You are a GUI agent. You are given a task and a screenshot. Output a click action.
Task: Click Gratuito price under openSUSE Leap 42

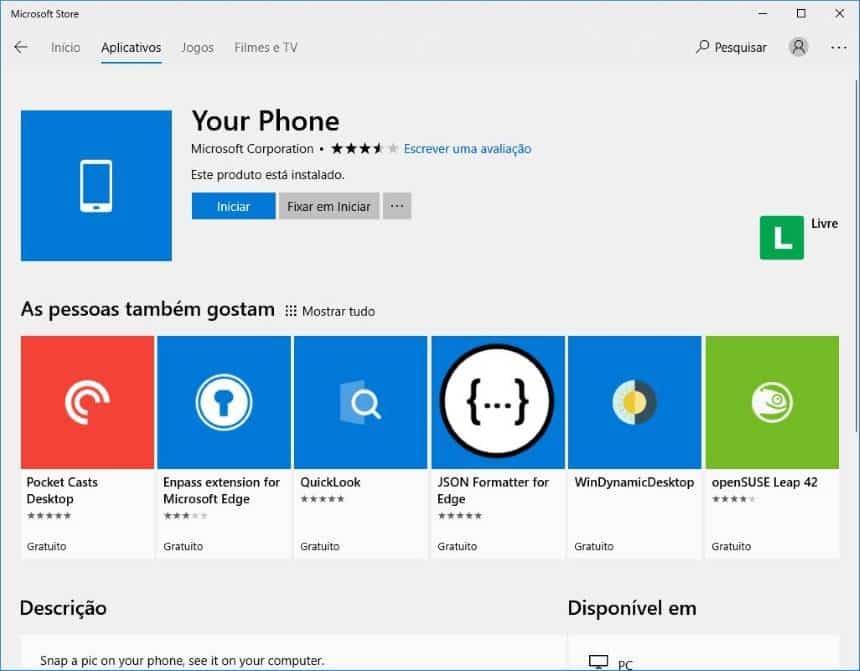tap(731, 546)
